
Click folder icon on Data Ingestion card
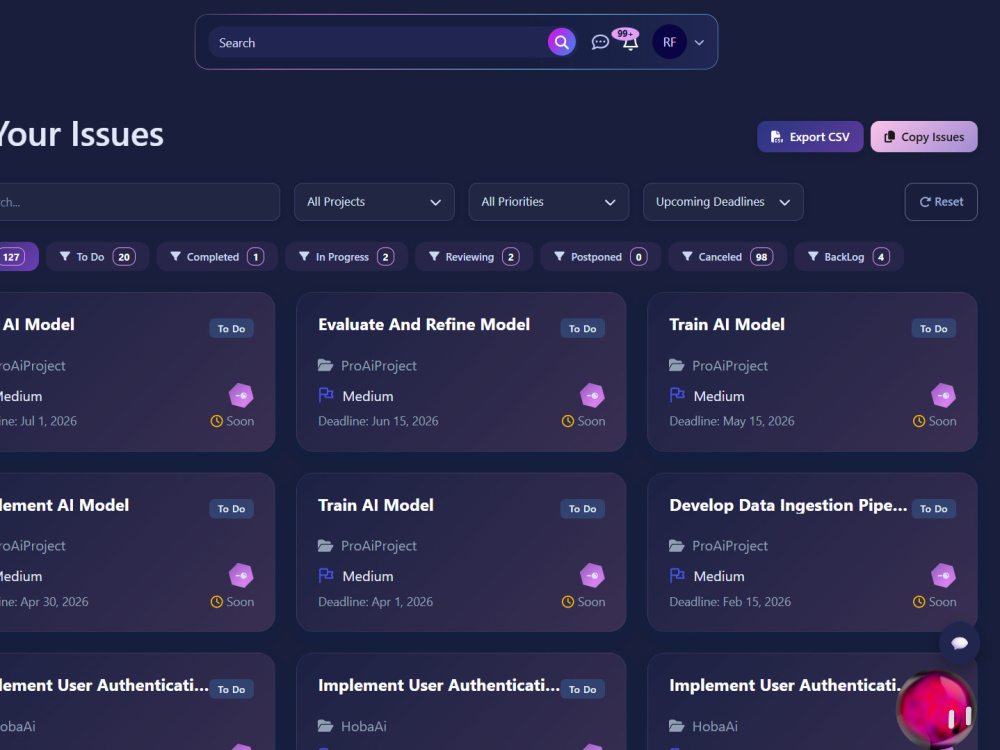[677, 546]
